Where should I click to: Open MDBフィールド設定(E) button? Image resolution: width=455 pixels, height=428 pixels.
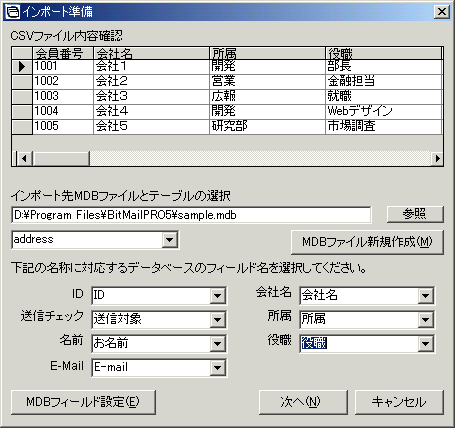(x=83, y=402)
